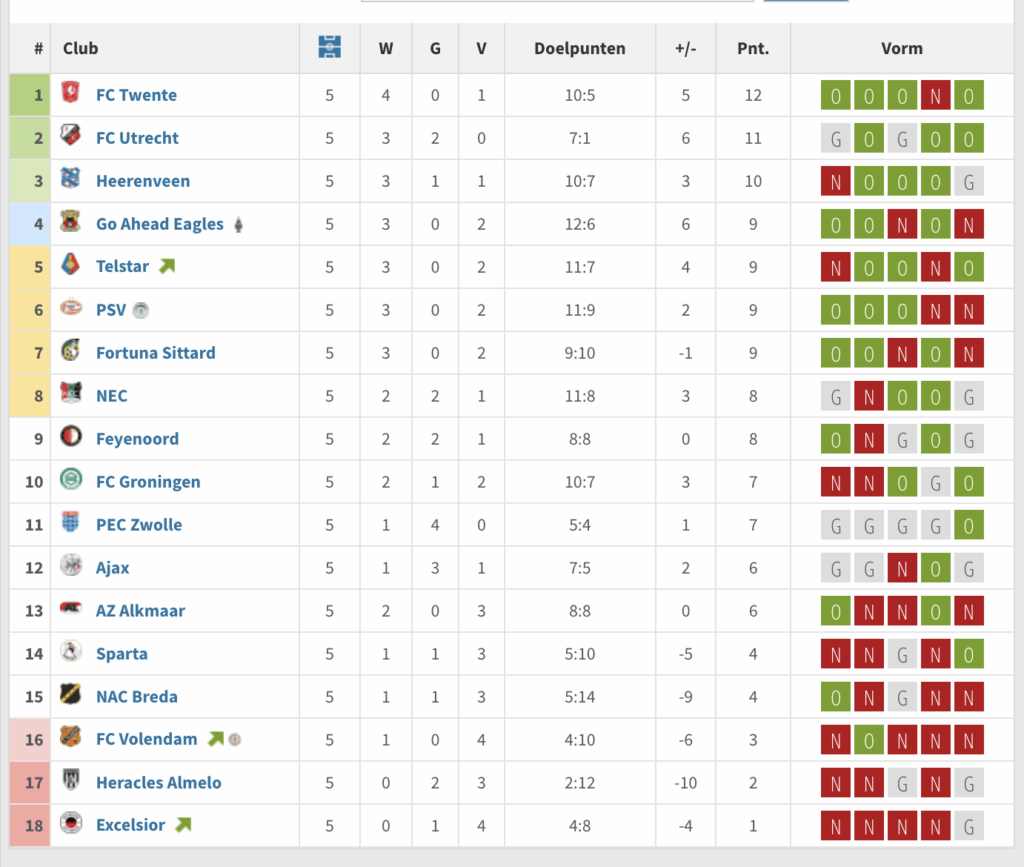Open the Fortuna Sittard team link
This screenshot has width=1024, height=867.
click(155, 352)
